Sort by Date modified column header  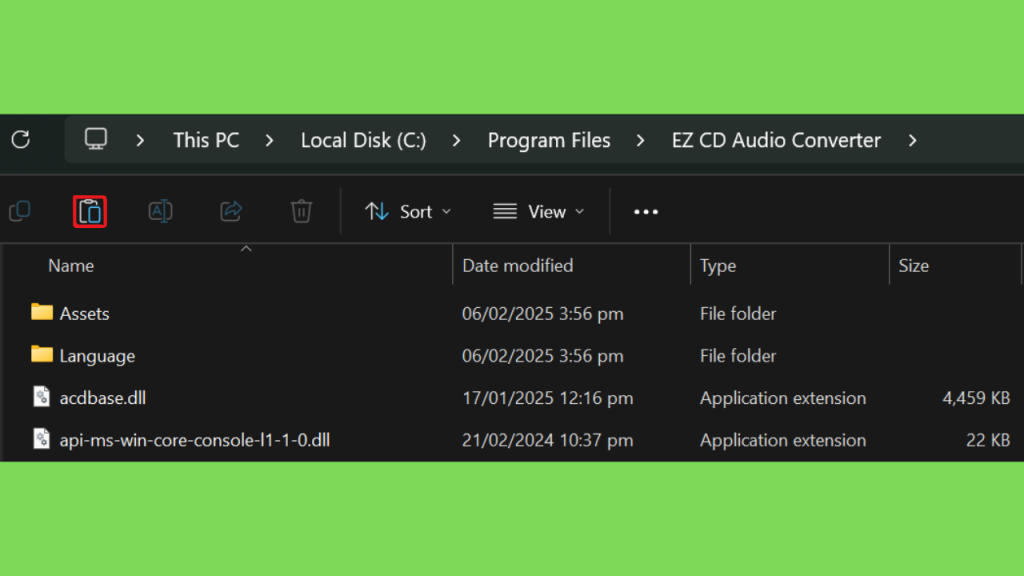tap(517, 266)
